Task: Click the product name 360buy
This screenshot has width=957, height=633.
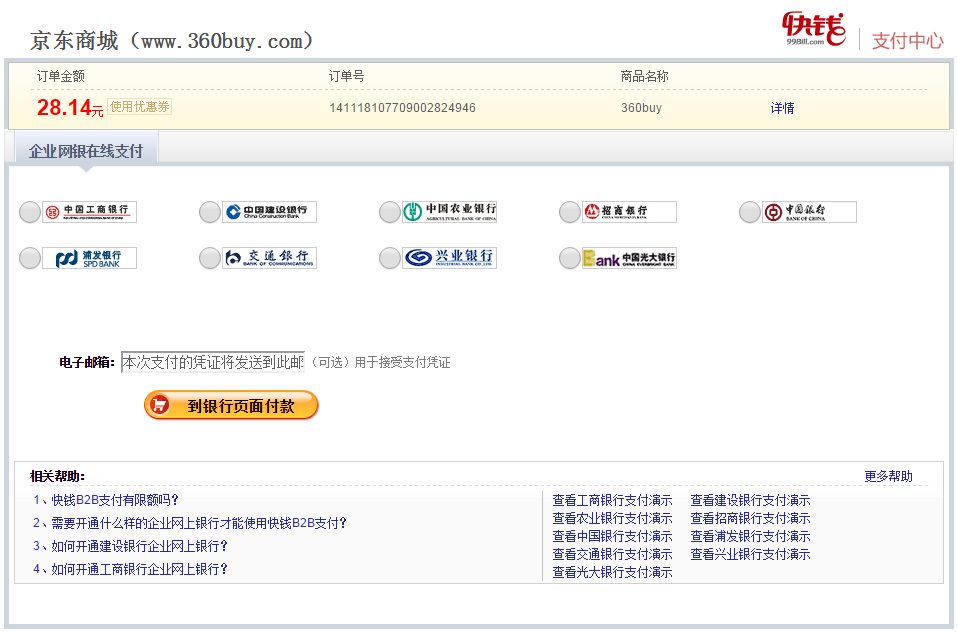Action: 641,108
